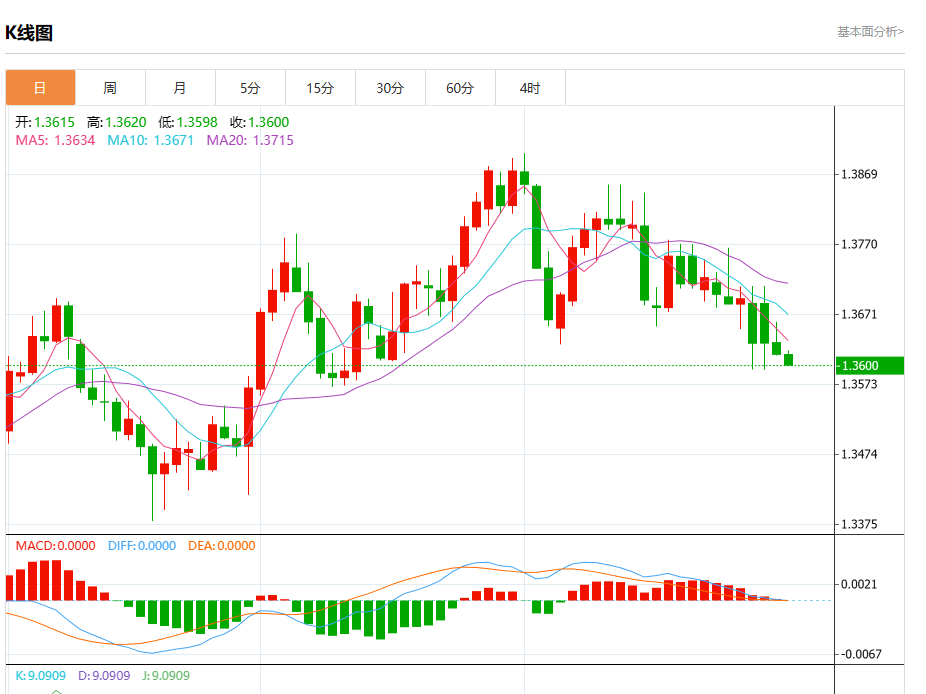
Task: Click the MA20 indicator label
Action: [250, 141]
